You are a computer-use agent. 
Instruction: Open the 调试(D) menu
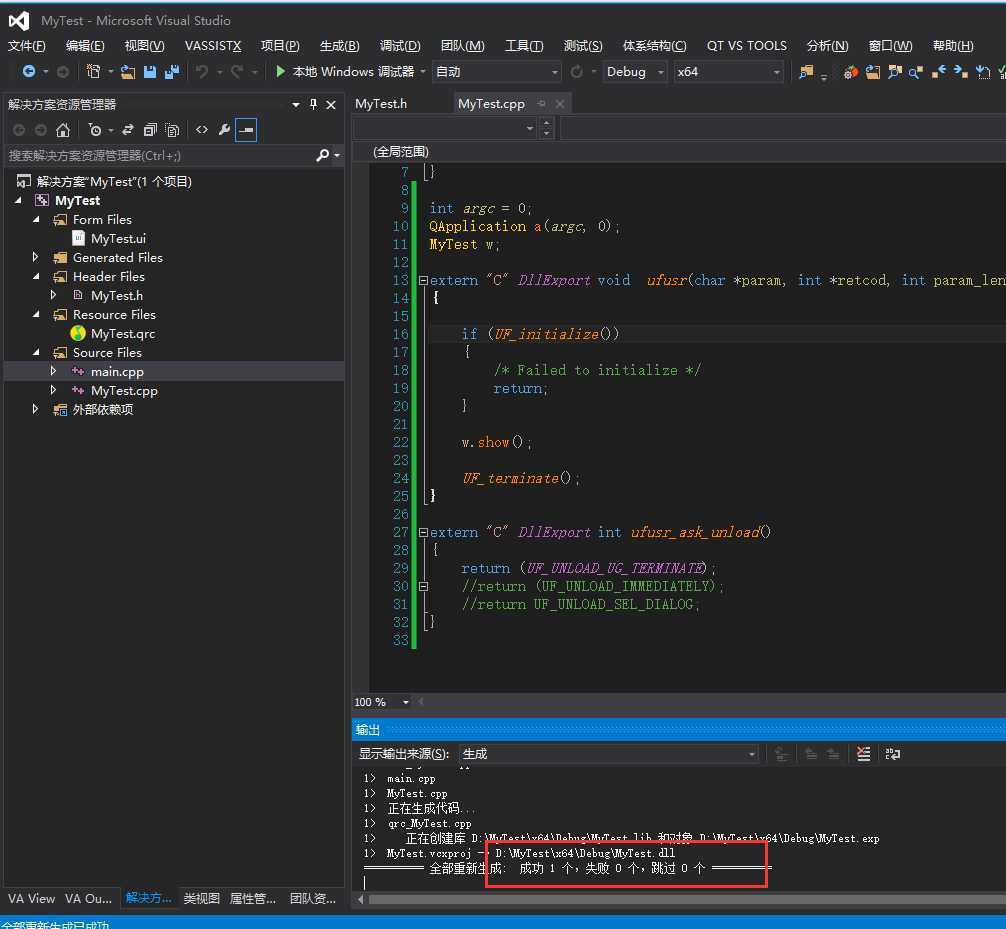coord(400,46)
